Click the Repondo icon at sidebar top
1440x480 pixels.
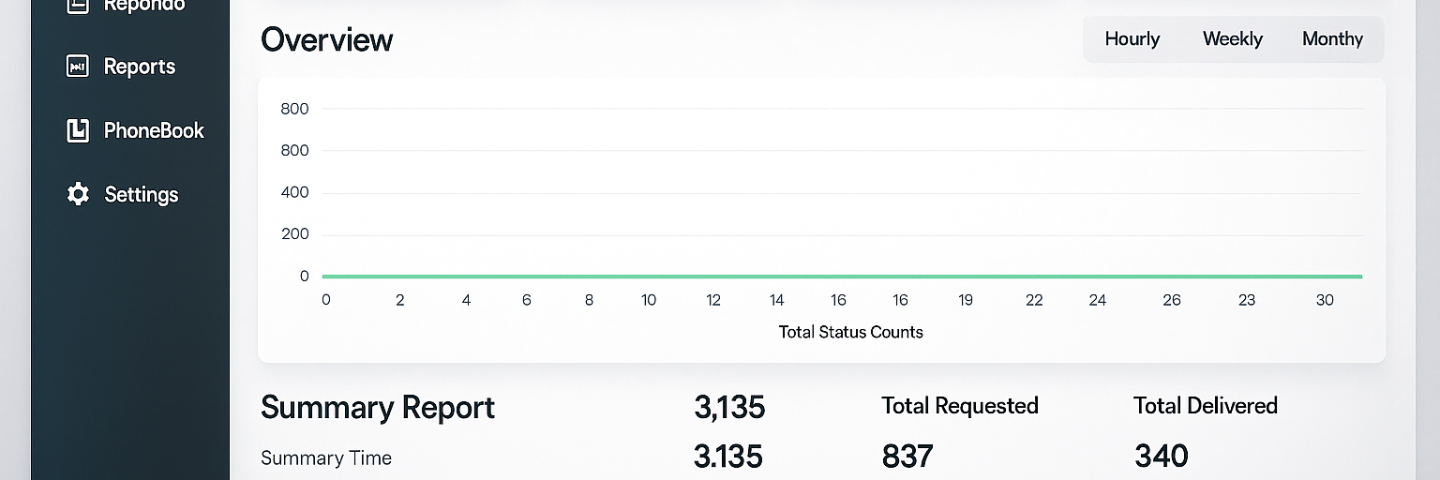(77, 6)
